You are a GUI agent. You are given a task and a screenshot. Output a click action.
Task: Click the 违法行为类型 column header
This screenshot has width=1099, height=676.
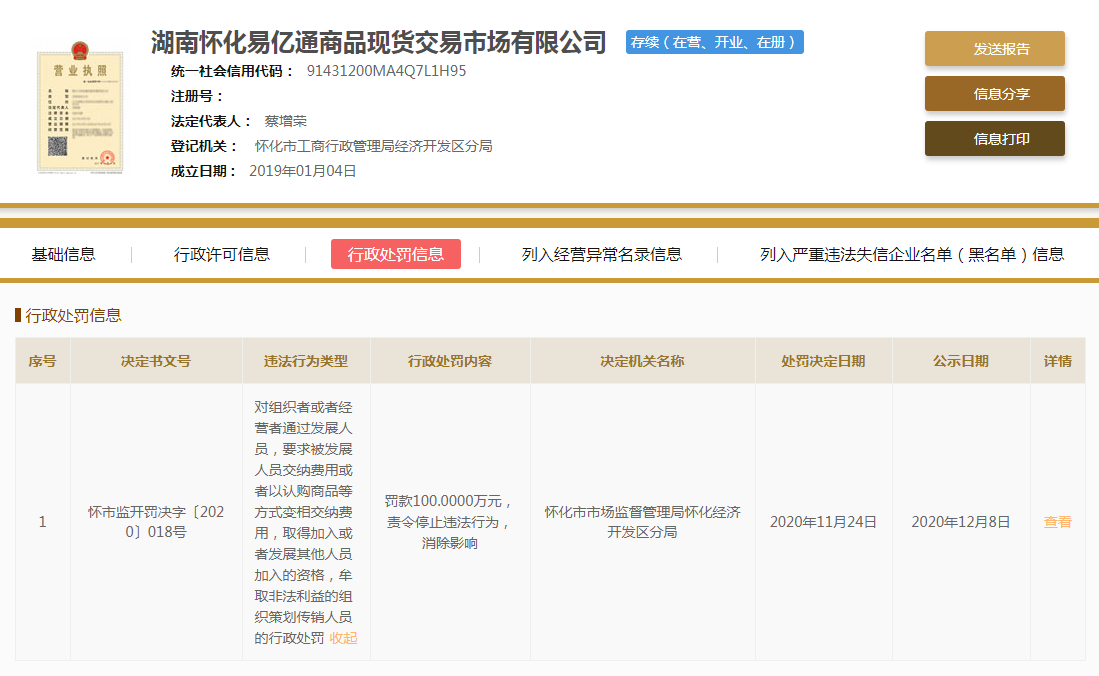(x=306, y=361)
